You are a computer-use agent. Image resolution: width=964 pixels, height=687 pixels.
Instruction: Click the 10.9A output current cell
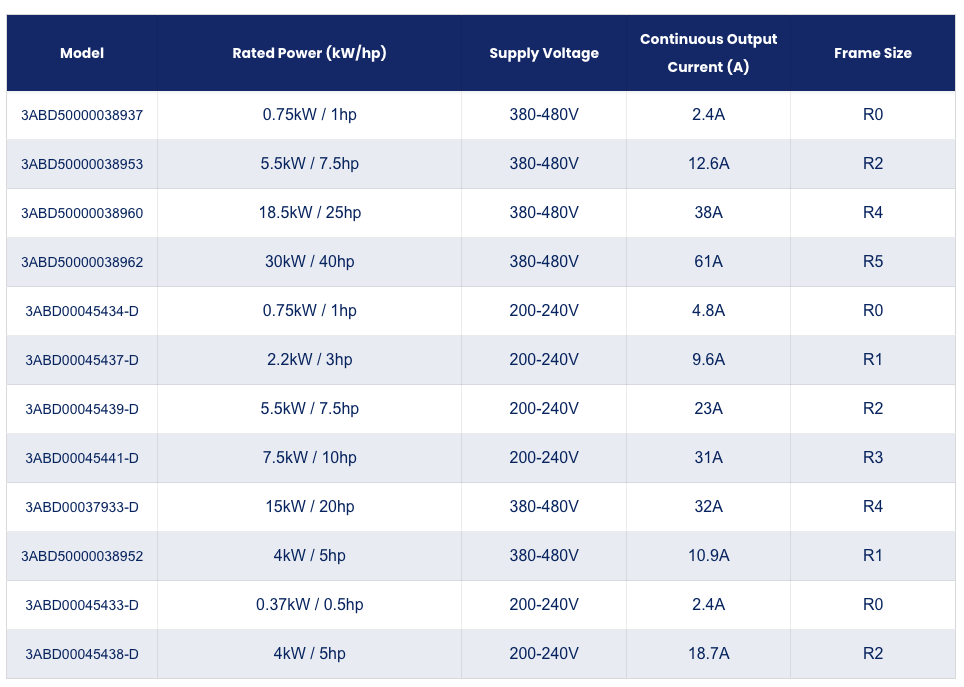pyautogui.click(x=708, y=555)
